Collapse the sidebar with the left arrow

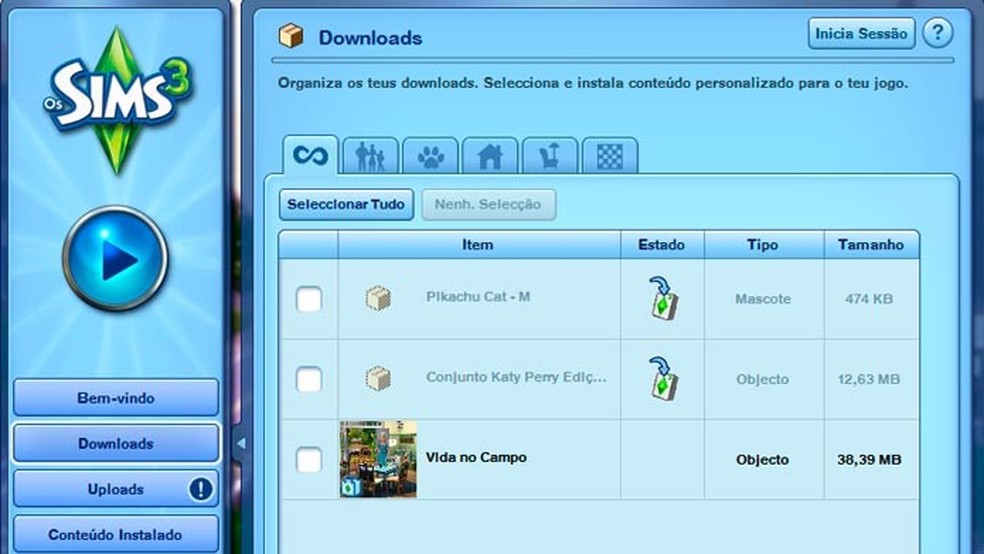point(240,444)
